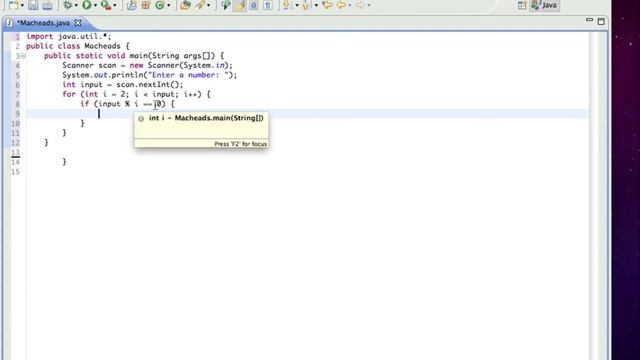Viewport: 640px width, 360px height.
Task: Click the New Java Class icon
Action: [x=160, y=5]
